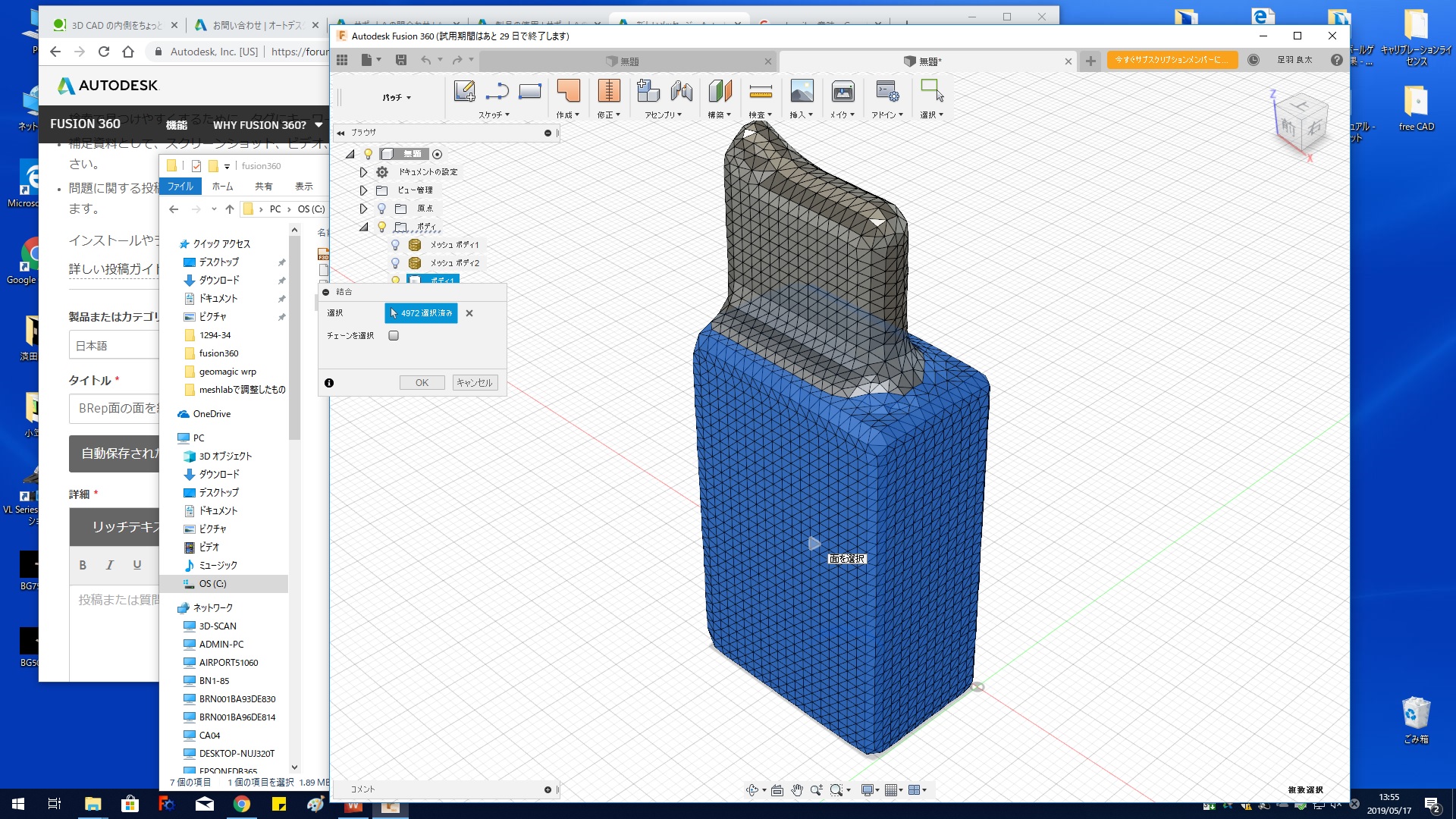Toggle visibility bulb of メッシュ ボディ1
The width and height of the screenshot is (1456, 819).
click(x=395, y=245)
